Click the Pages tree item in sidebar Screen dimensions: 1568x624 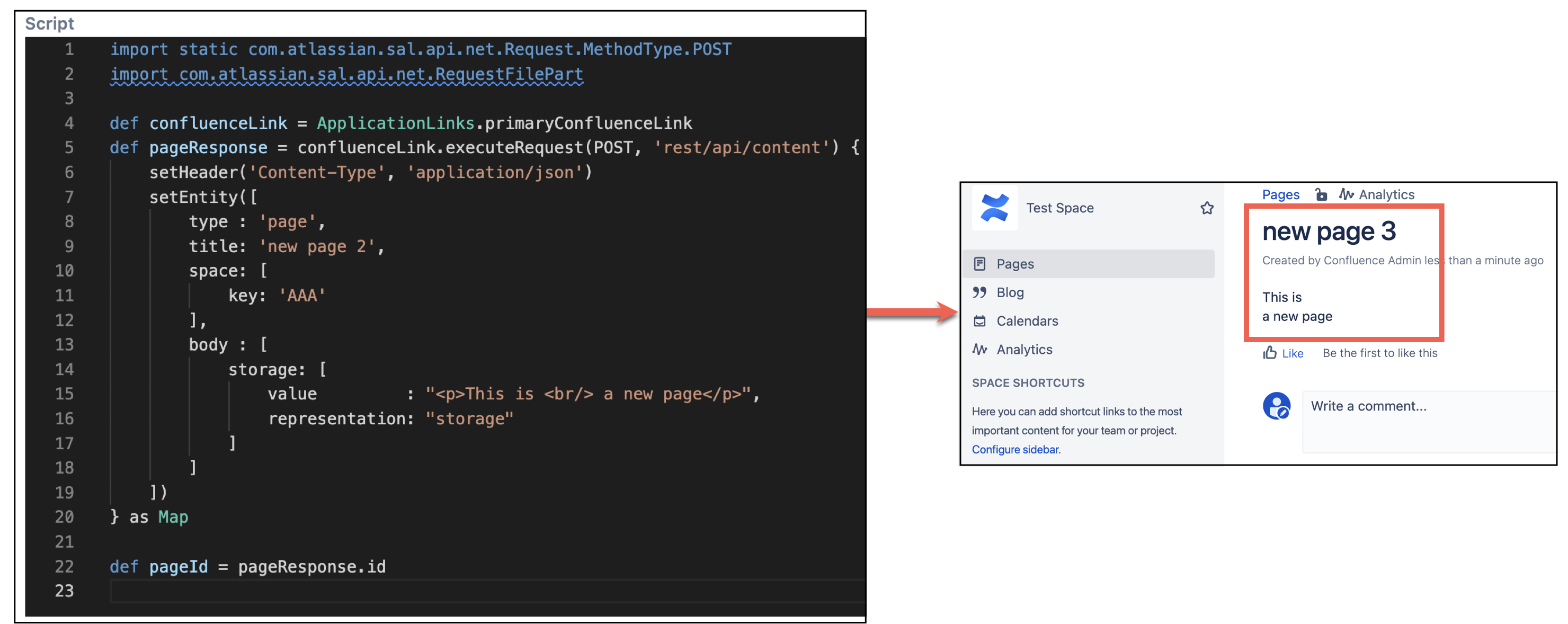pyautogui.click(x=1014, y=263)
